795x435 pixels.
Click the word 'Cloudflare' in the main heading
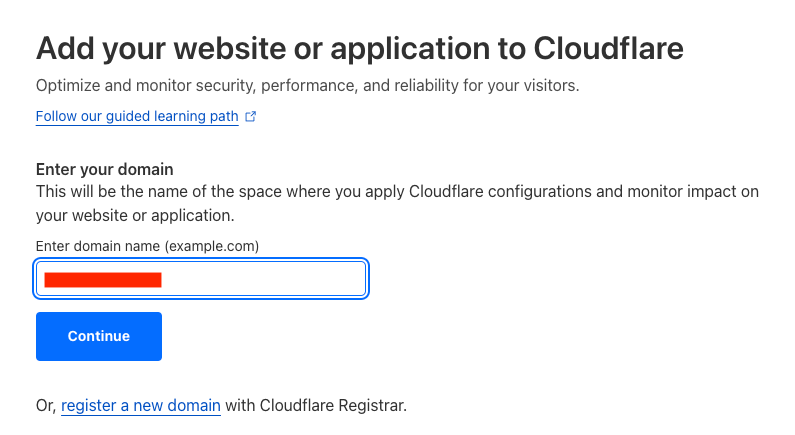[608, 49]
